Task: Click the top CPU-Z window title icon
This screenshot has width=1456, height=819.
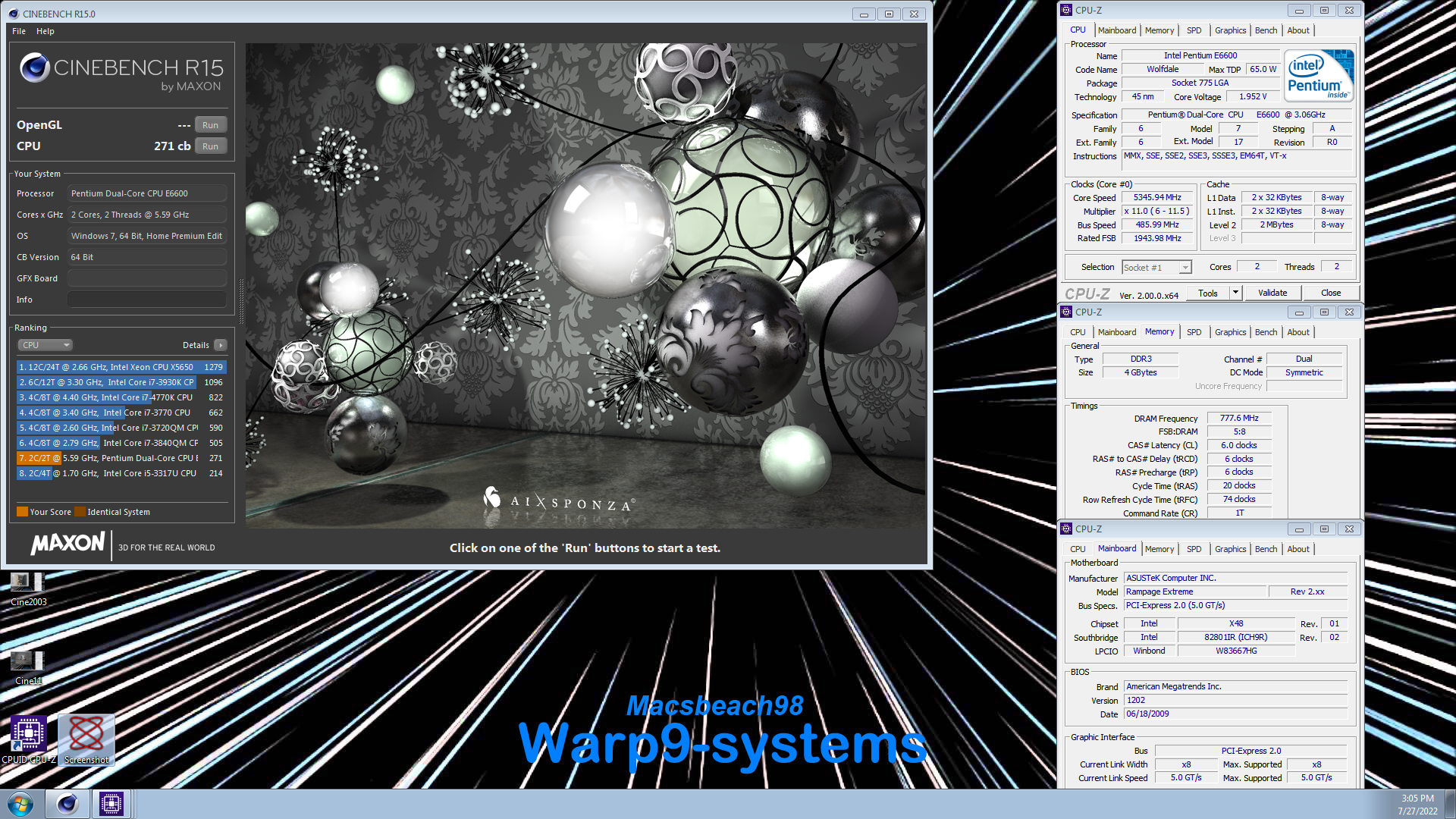Action: [1066, 10]
